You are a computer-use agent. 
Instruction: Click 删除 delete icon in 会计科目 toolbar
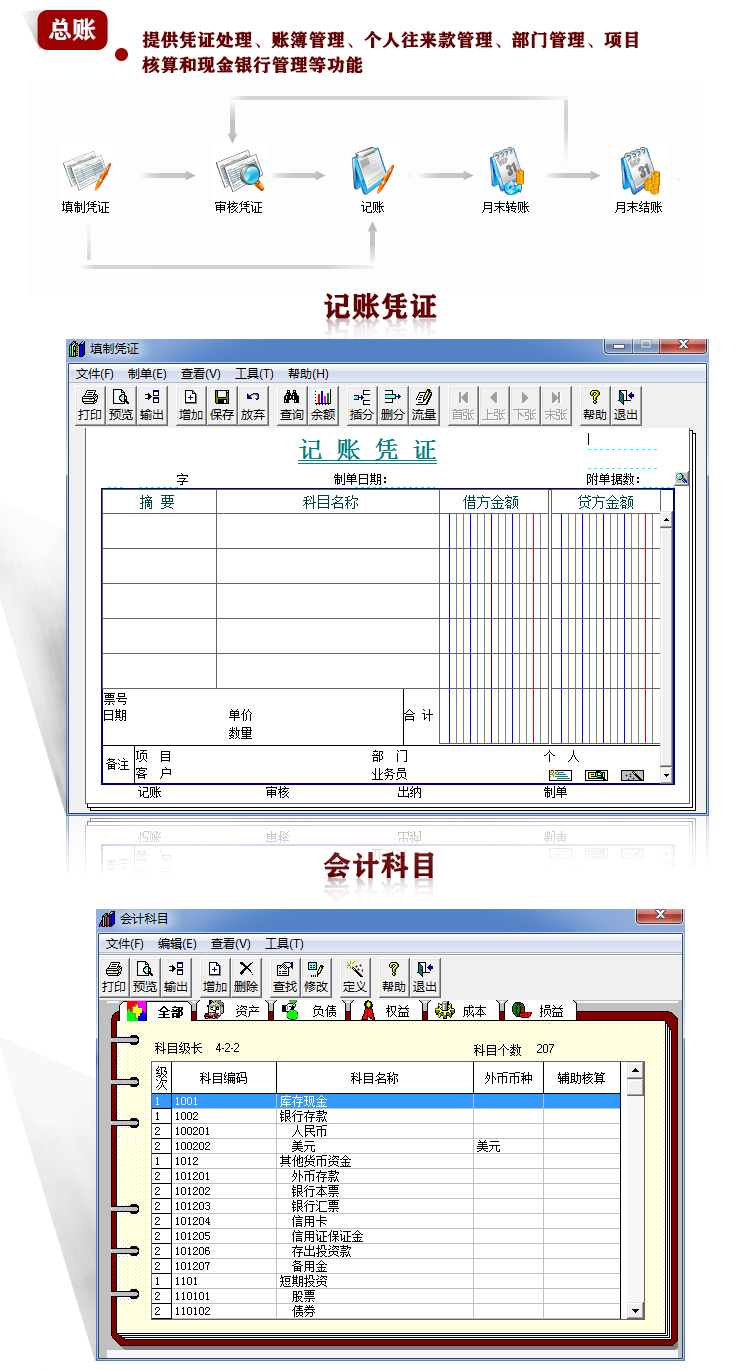click(x=246, y=977)
